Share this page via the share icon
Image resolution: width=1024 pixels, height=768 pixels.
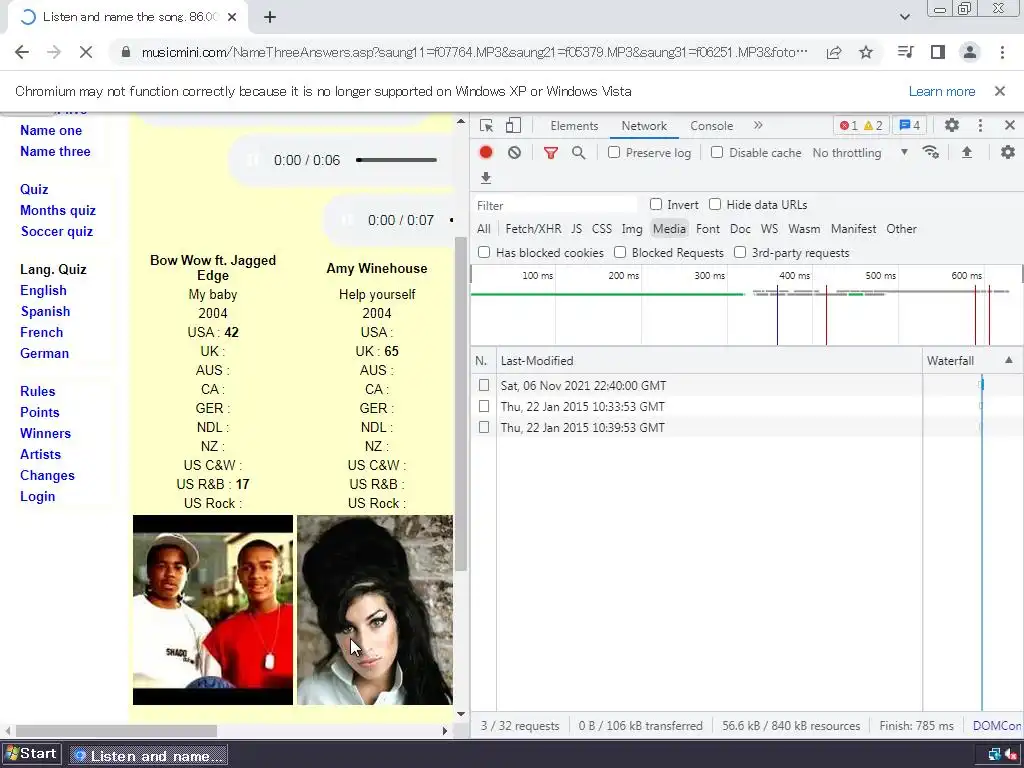[x=834, y=52]
